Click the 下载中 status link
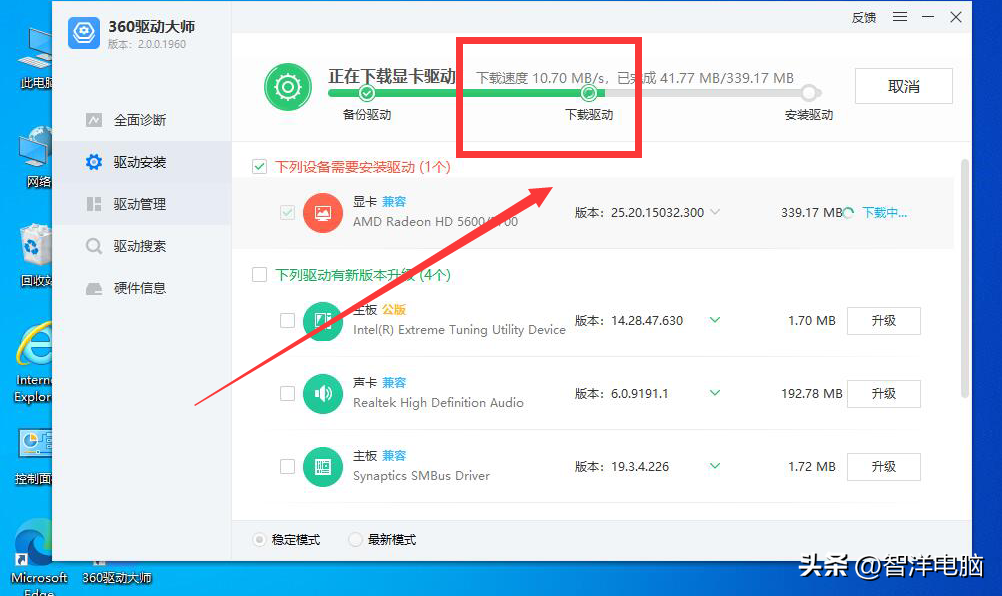 coord(884,213)
